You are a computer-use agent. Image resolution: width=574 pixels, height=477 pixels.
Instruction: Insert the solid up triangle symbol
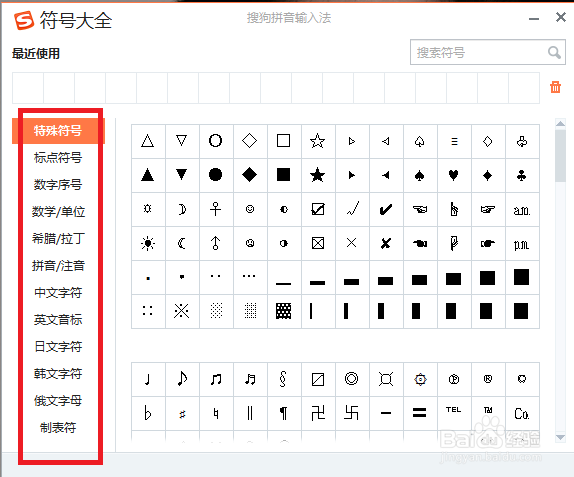tap(148, 175)
